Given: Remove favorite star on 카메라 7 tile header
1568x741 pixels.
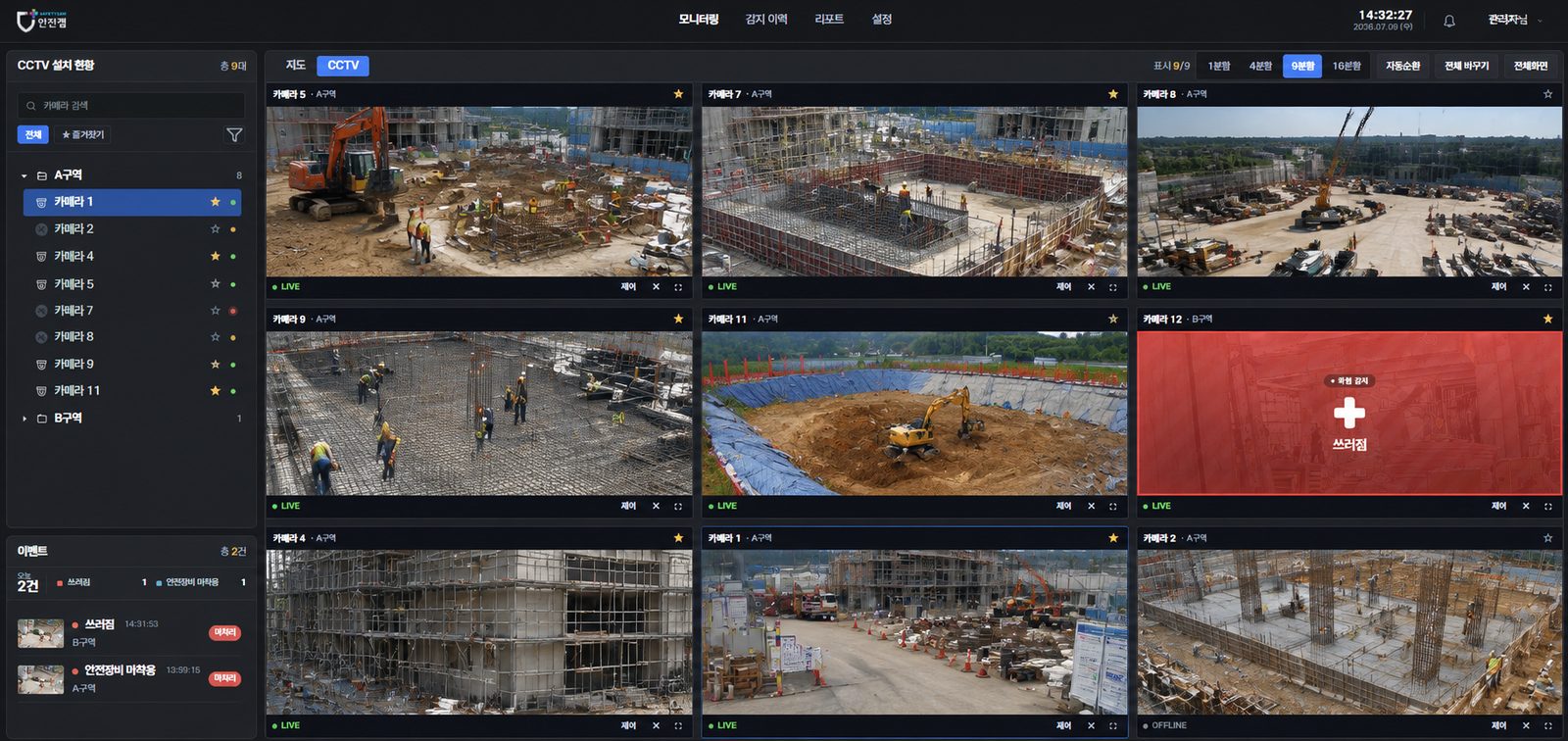Looking at the screenshot, I should click(x=1112, y=94).
